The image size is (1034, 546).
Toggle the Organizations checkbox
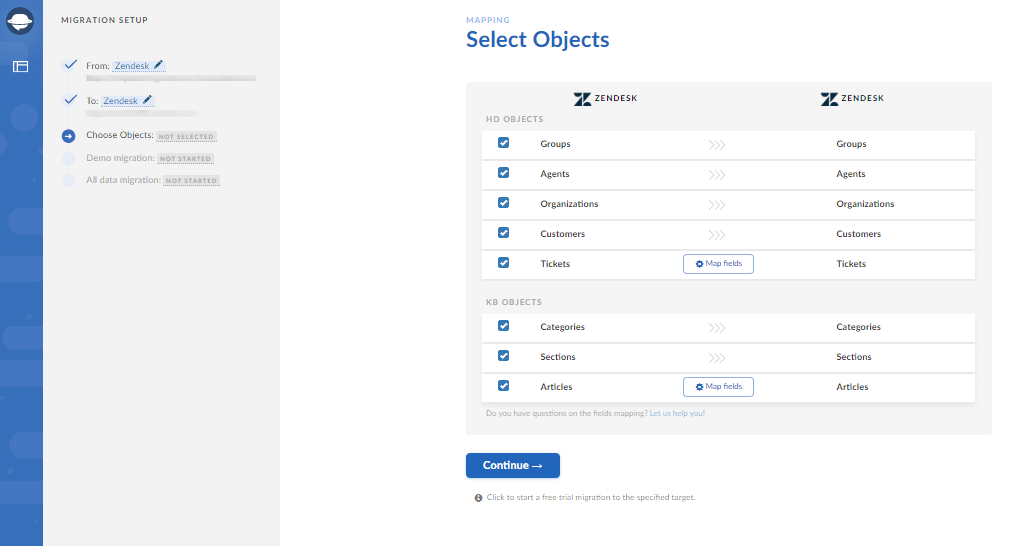point(504,203)
